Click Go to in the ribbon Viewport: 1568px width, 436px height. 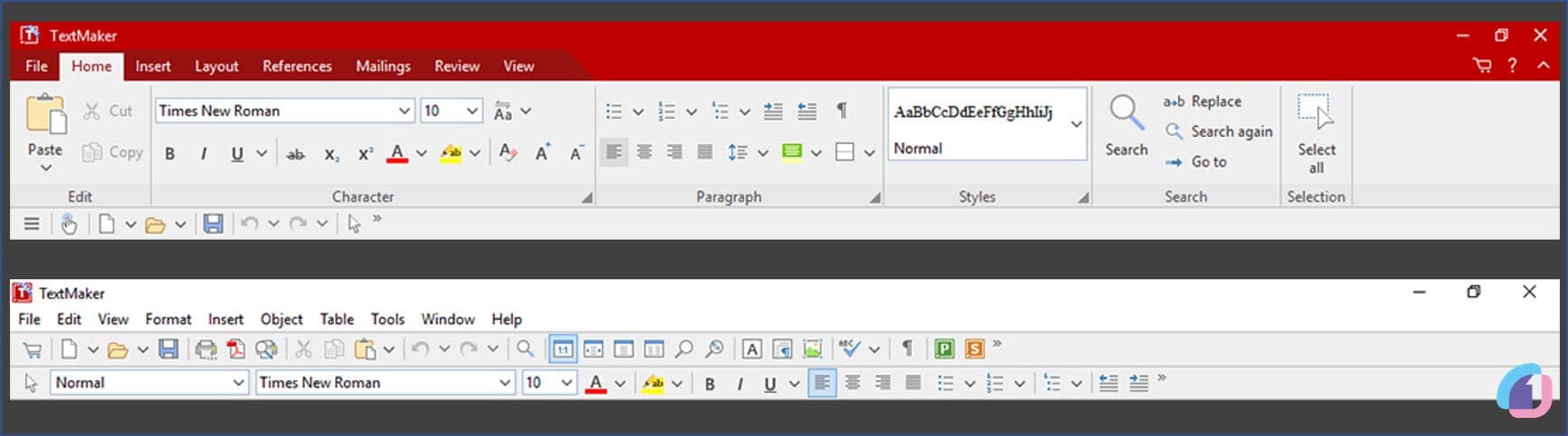1196,162
